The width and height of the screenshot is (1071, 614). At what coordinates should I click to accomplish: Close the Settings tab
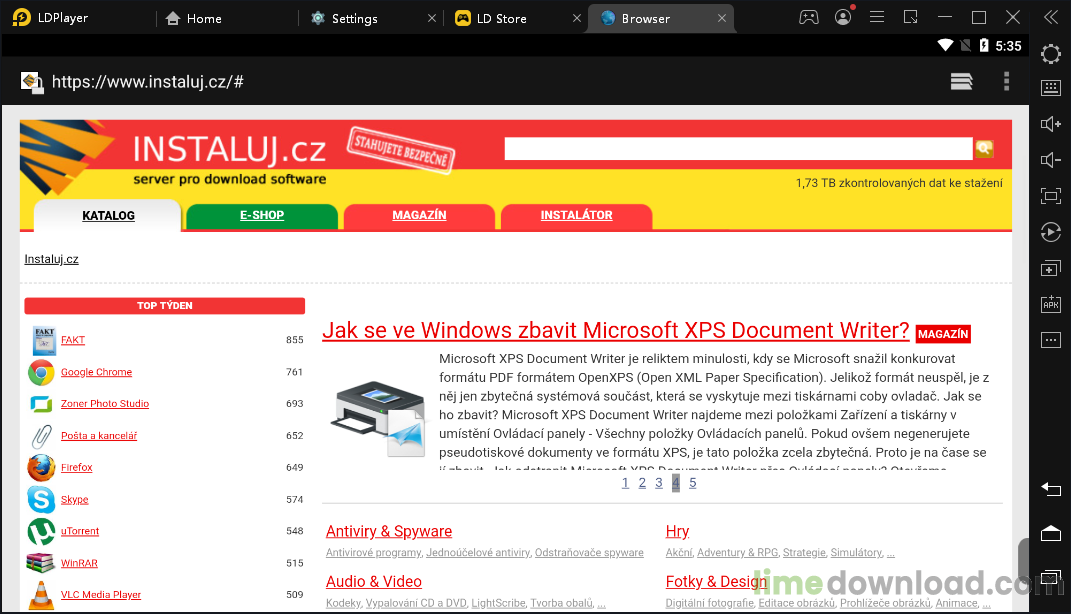coord(432,18)
